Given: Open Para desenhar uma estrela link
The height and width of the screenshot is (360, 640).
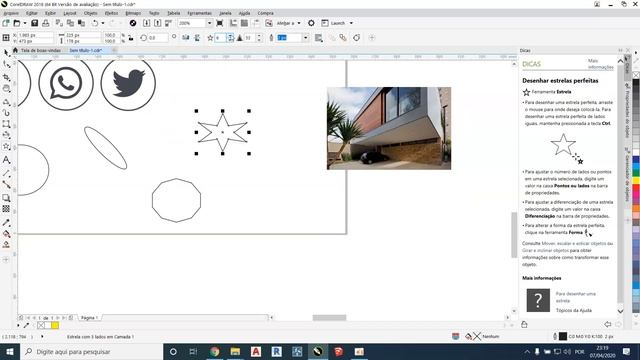Looking at the screenshot, I should pos(576,297).
